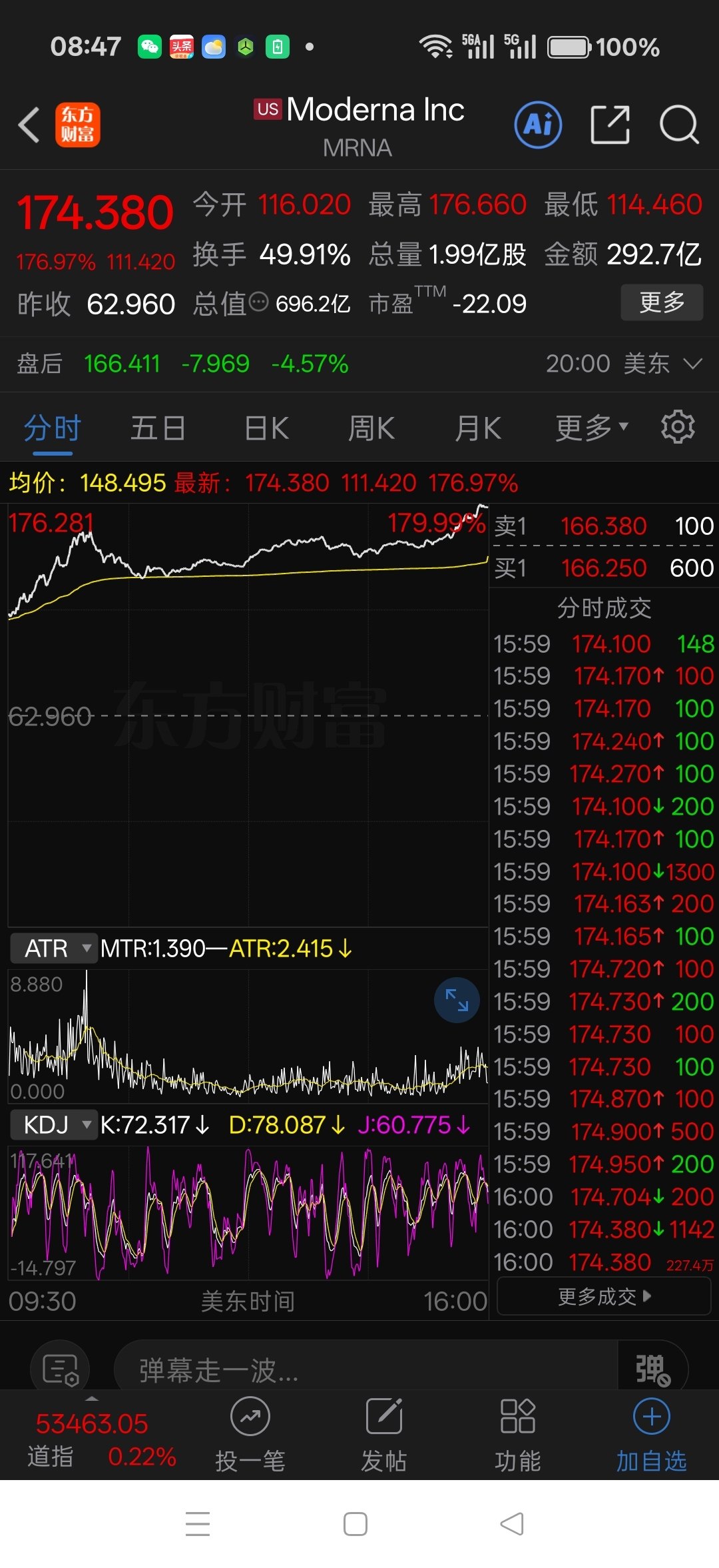Tap the 更多 quote details button
The image size is (719, 1568).
[662, 302]
